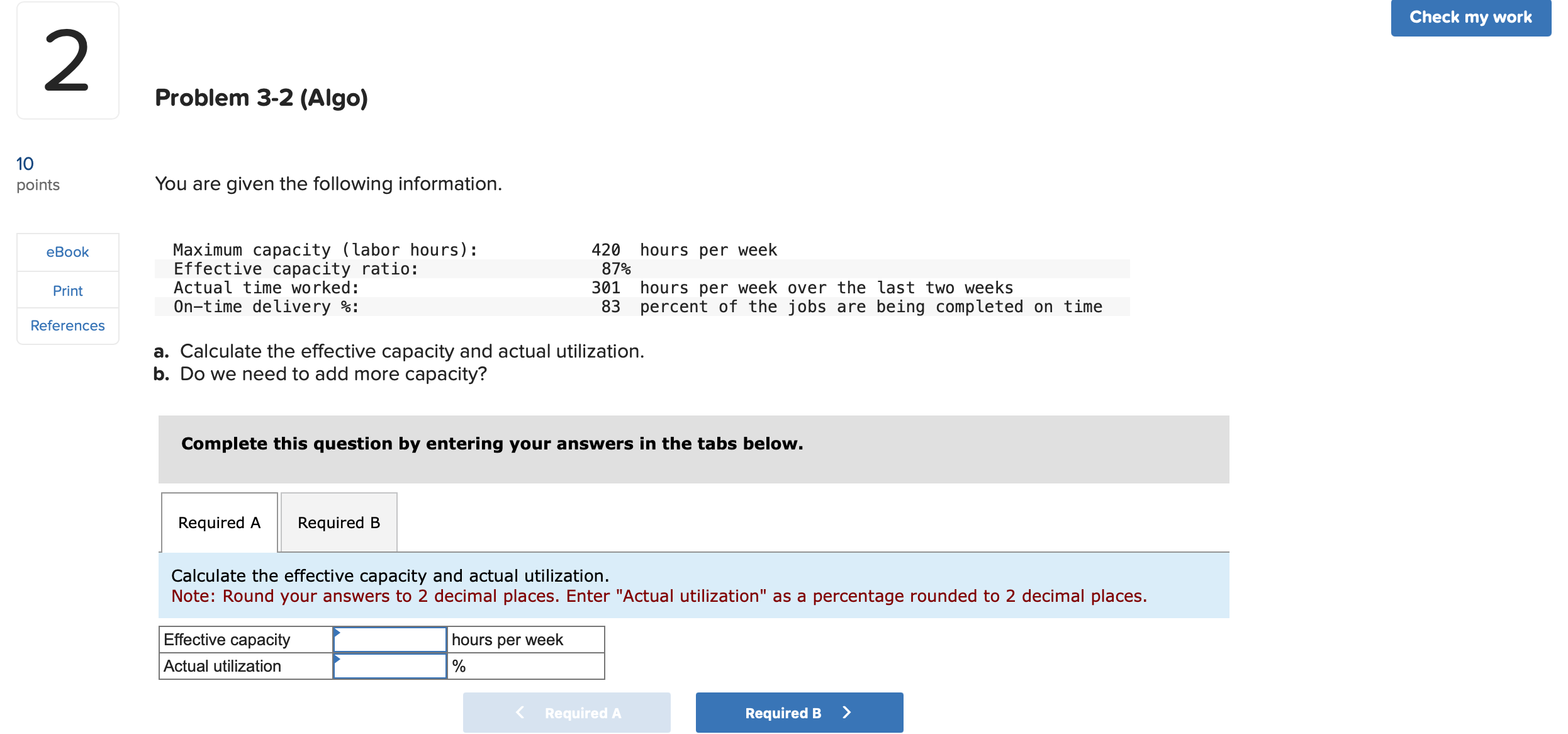Click the left chevron on Required A button
This screenshot has width=1568, height=734.
519,712
